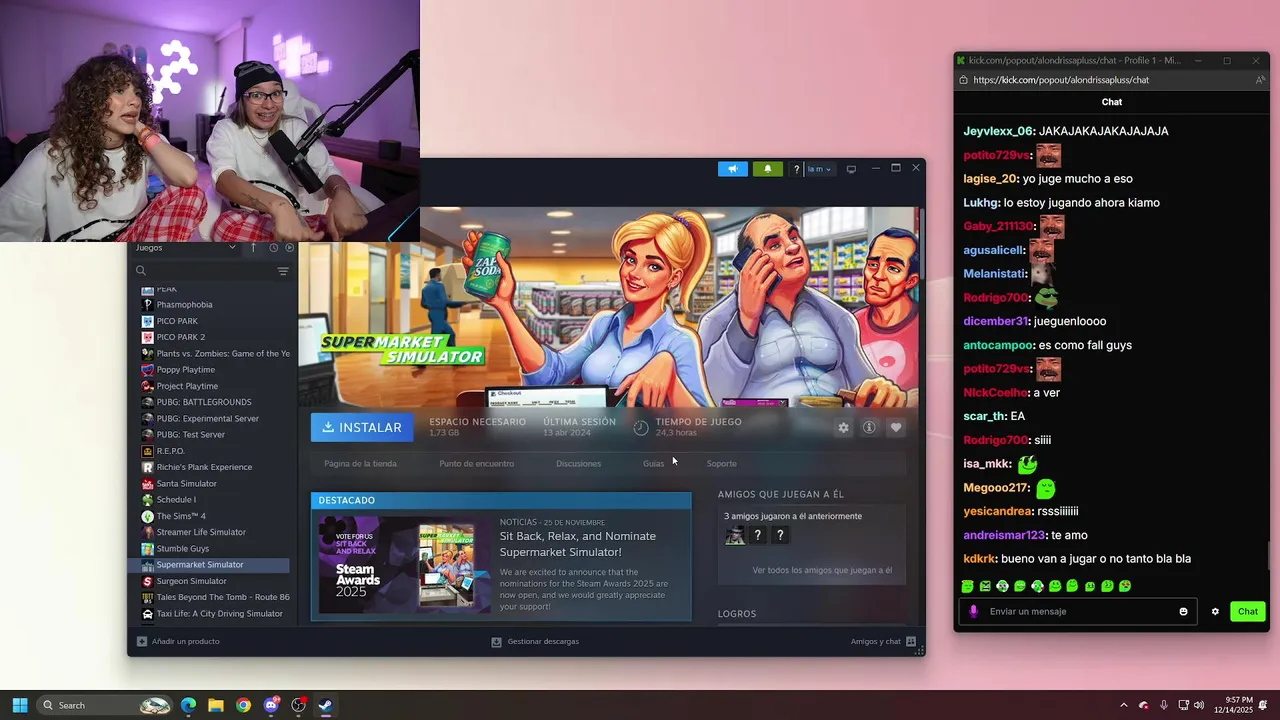Click the INSTALAR button

(x=362, y=427)
